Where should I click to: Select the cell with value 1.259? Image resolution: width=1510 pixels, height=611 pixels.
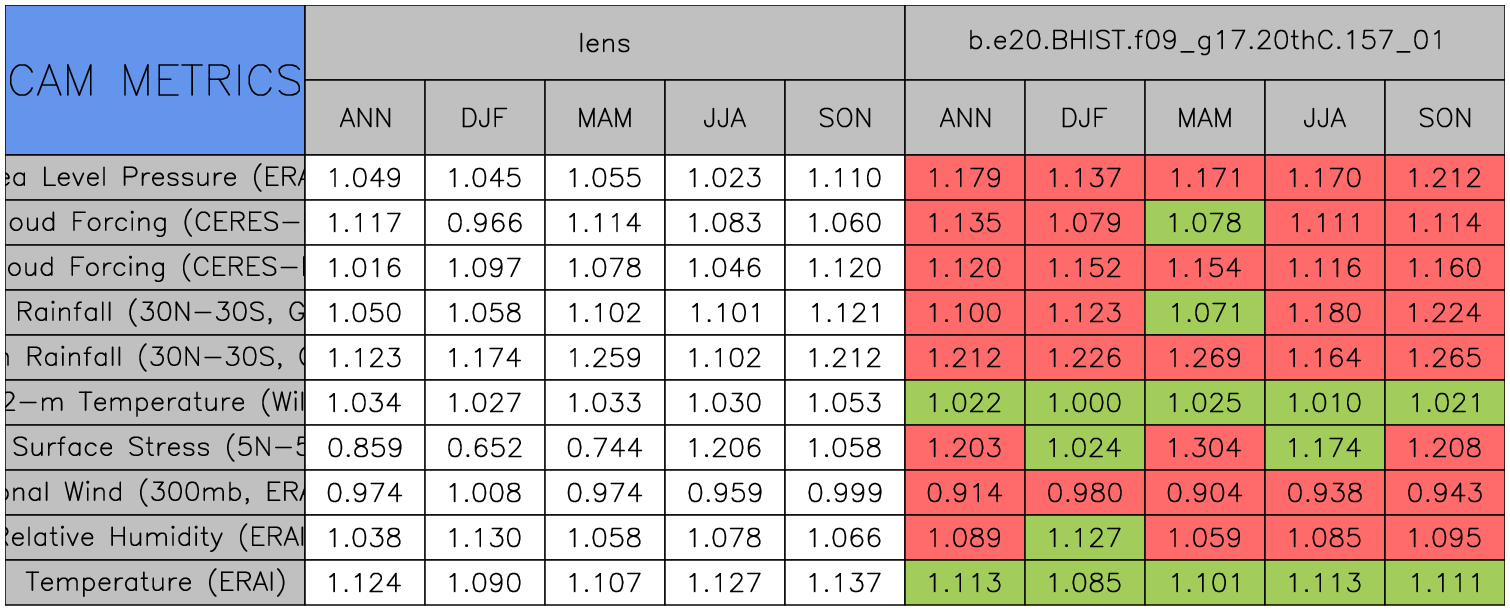pyautogui.click(x=604, y=358)
